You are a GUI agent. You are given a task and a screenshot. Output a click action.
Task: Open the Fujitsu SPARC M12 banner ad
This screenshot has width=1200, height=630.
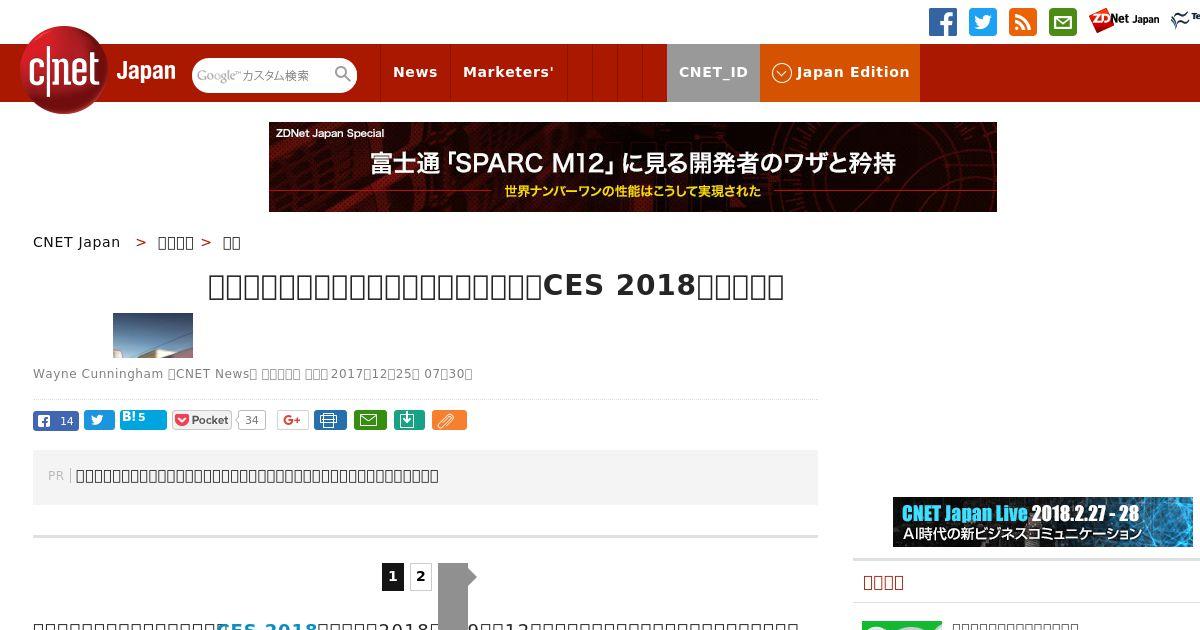[x=633, y=167]
